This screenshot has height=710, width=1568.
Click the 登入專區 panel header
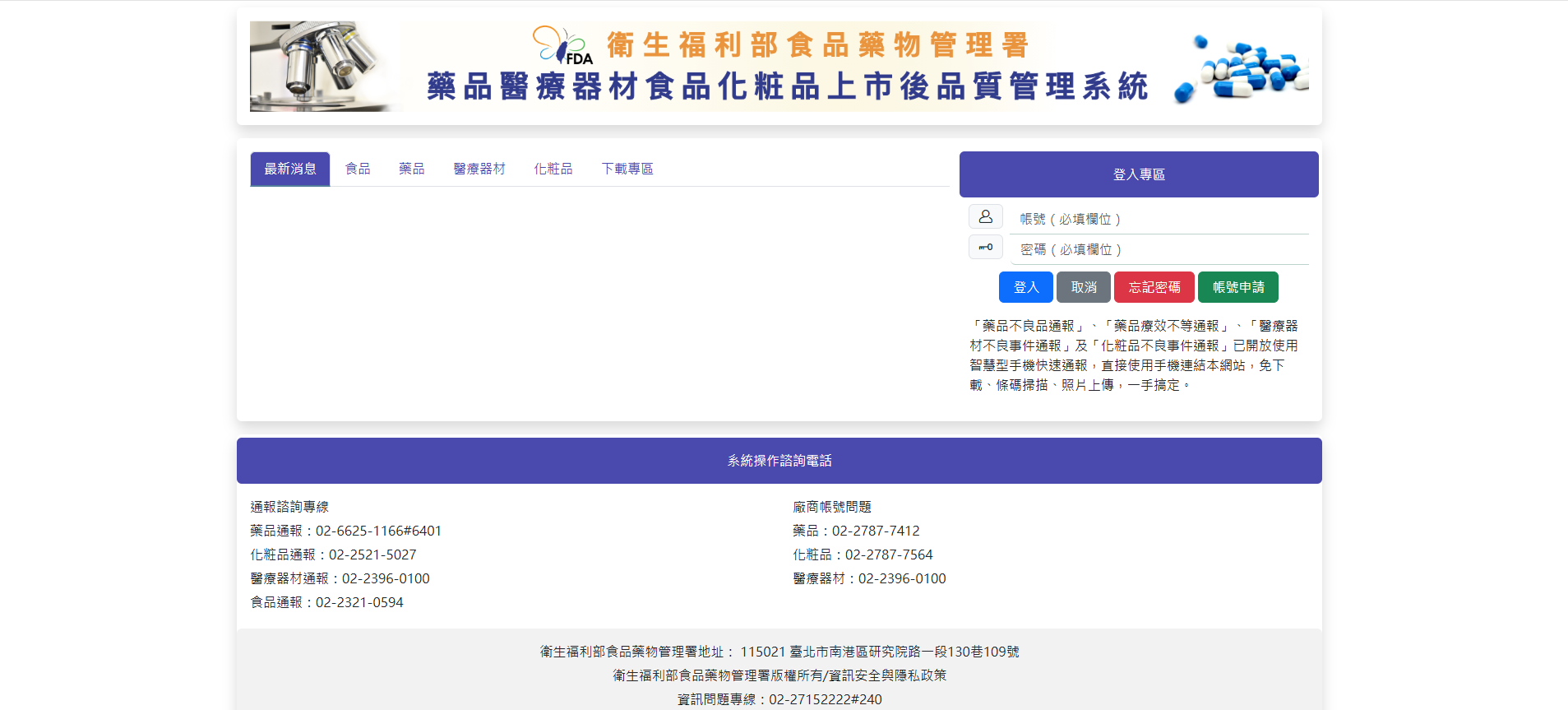point(1139,174)
